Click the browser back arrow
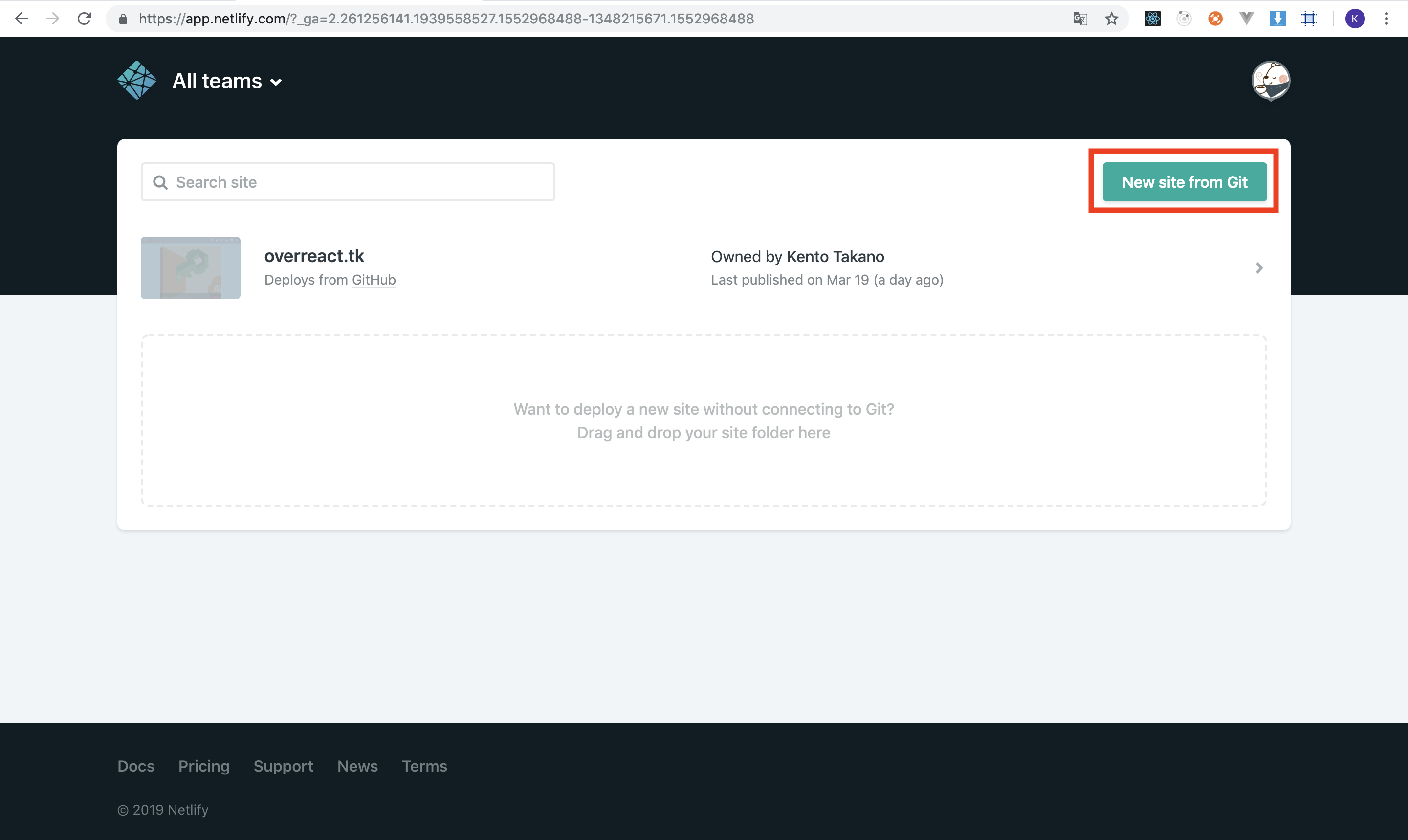 coord(21,19)
